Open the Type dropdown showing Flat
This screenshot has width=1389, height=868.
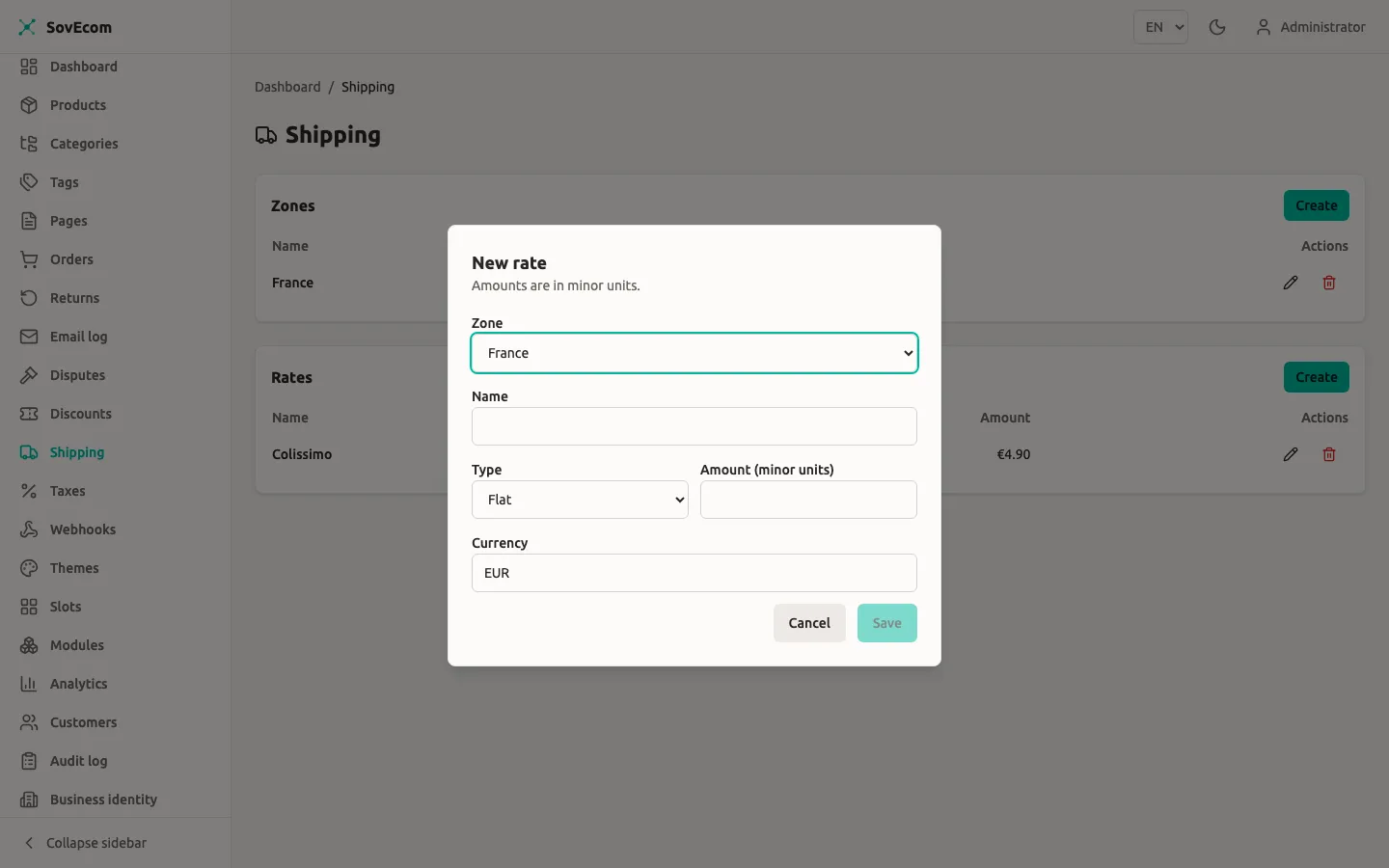pos(580,500)
